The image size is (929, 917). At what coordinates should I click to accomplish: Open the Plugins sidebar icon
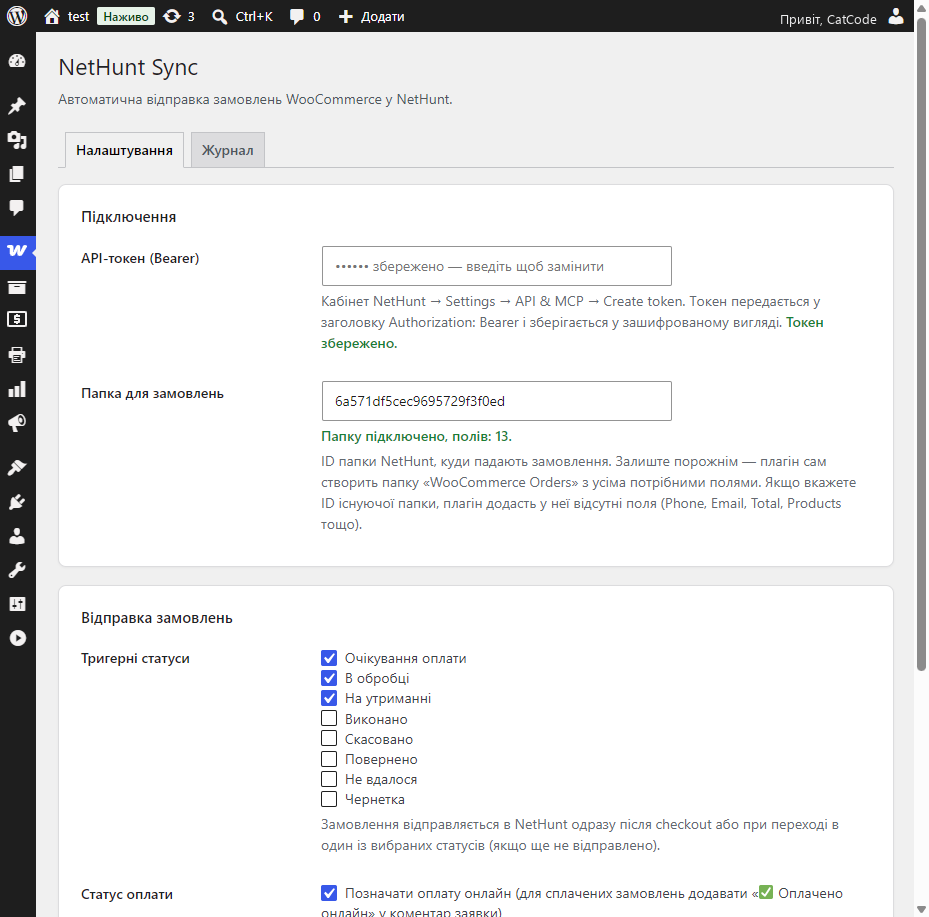17,502
